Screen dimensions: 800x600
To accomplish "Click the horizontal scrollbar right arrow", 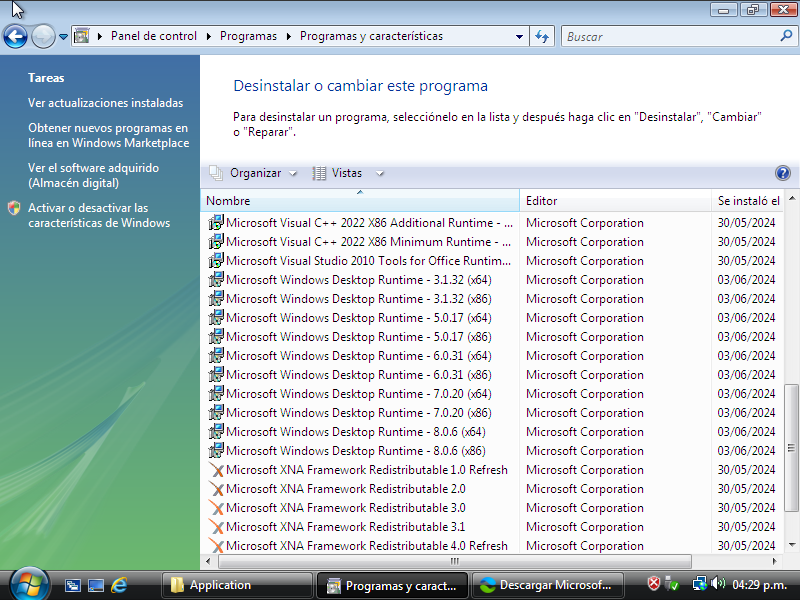I will (x=775, y=561).
